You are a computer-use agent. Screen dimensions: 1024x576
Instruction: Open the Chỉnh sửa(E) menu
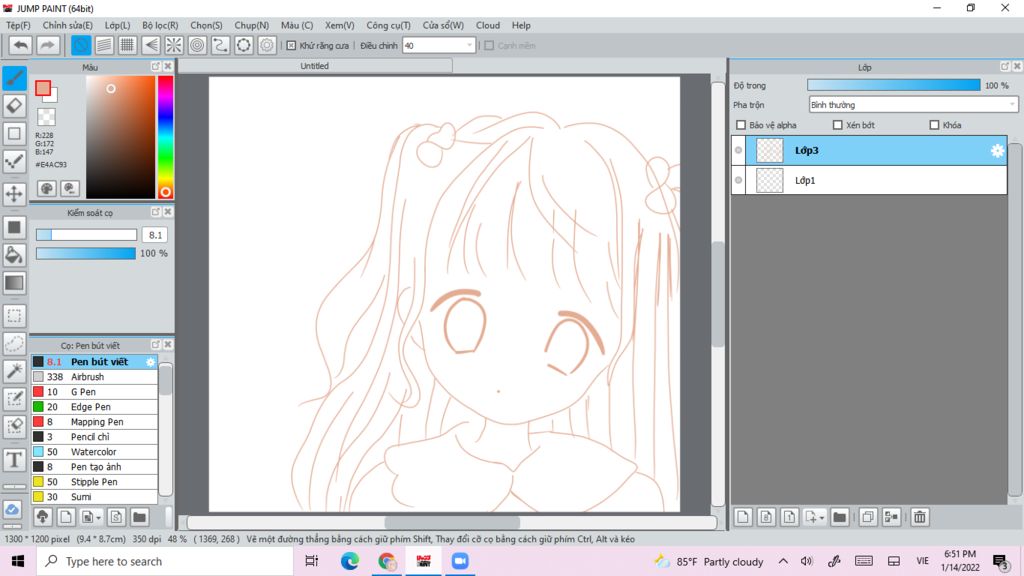67,25
